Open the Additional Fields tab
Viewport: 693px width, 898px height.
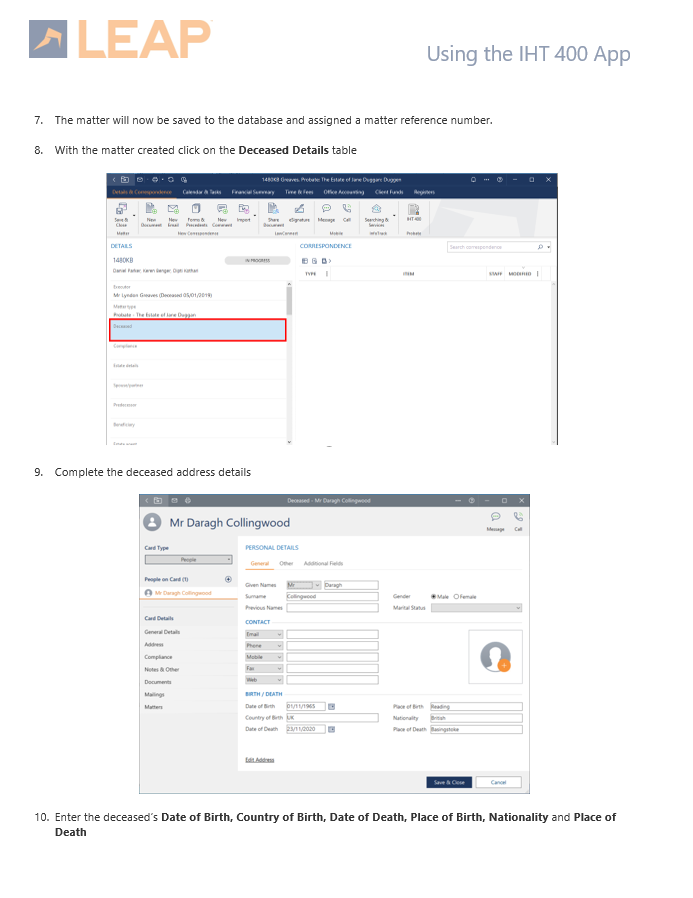[x=323, y=564]
